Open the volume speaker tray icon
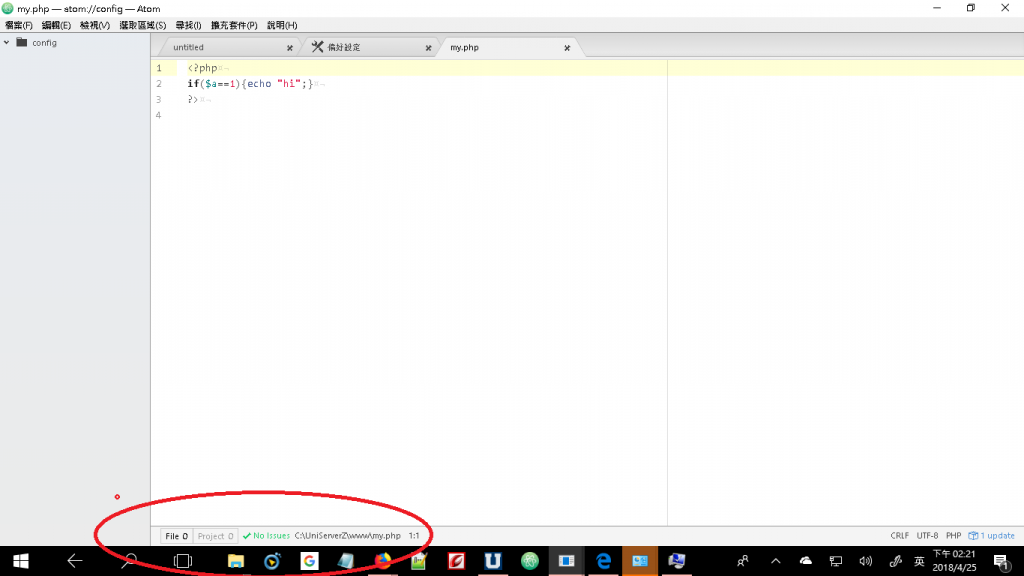Viewport: 1024px width, 576px height. pos(866,561)
